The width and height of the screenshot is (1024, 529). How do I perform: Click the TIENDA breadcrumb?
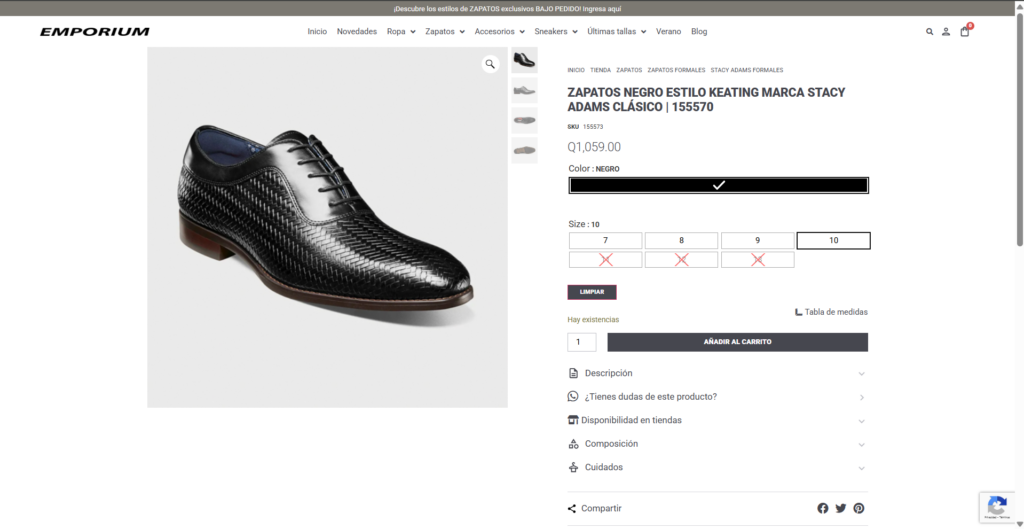[601, 70]
